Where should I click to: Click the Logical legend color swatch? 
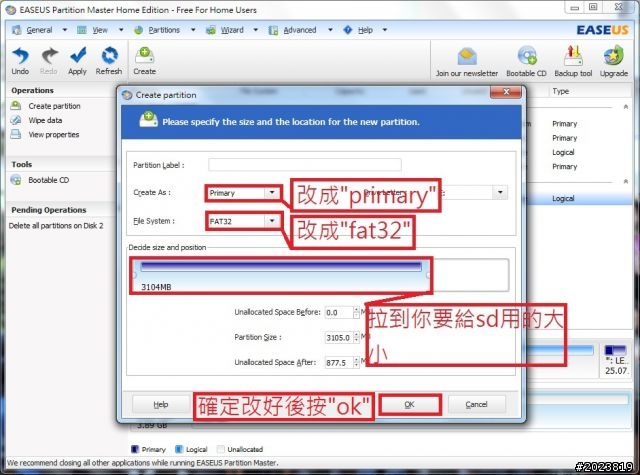(178, 449)
